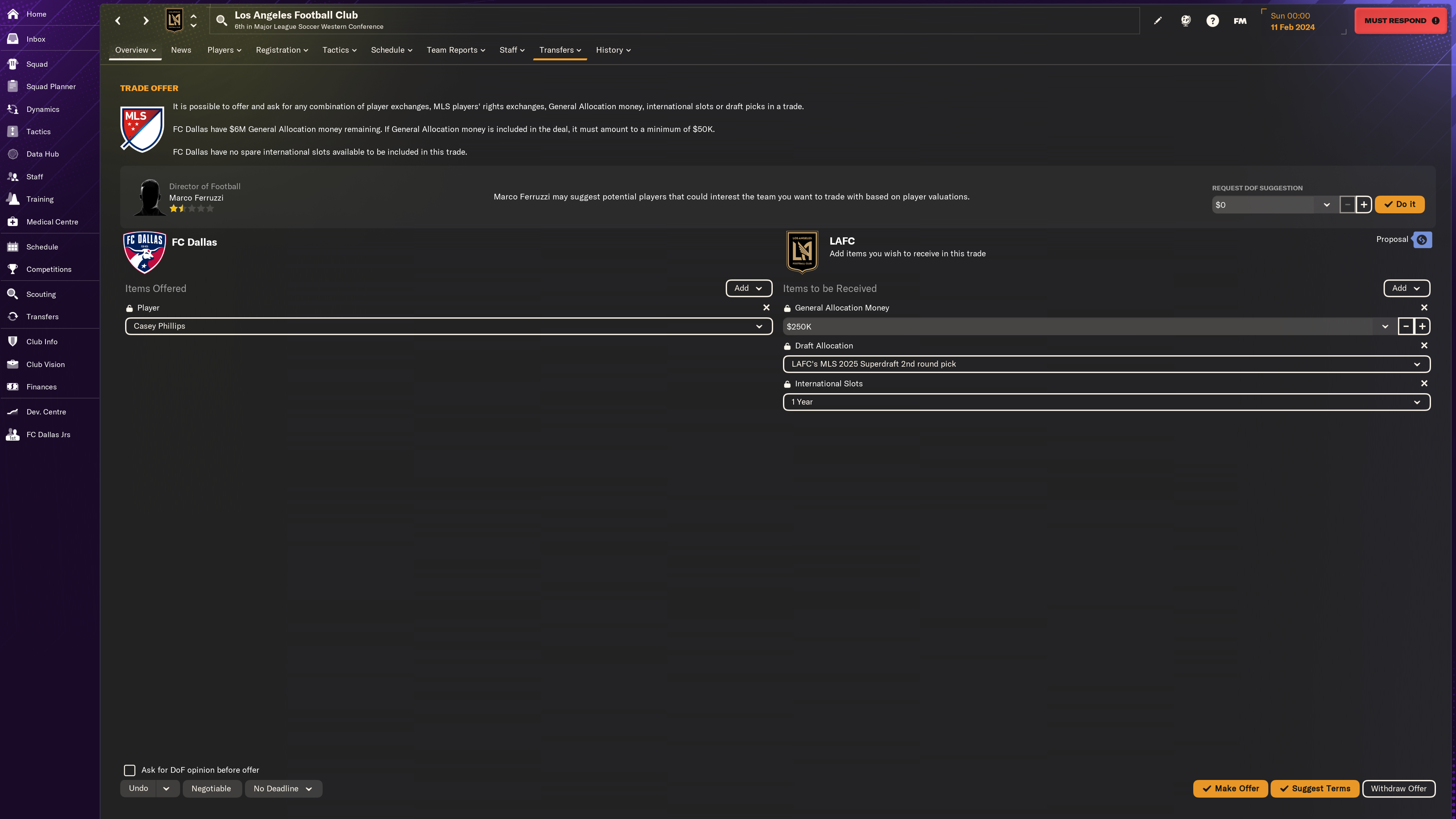Open Training in sidebar
The width and height of the screenshot is (1456, 819).
click(x=39, y=199)
